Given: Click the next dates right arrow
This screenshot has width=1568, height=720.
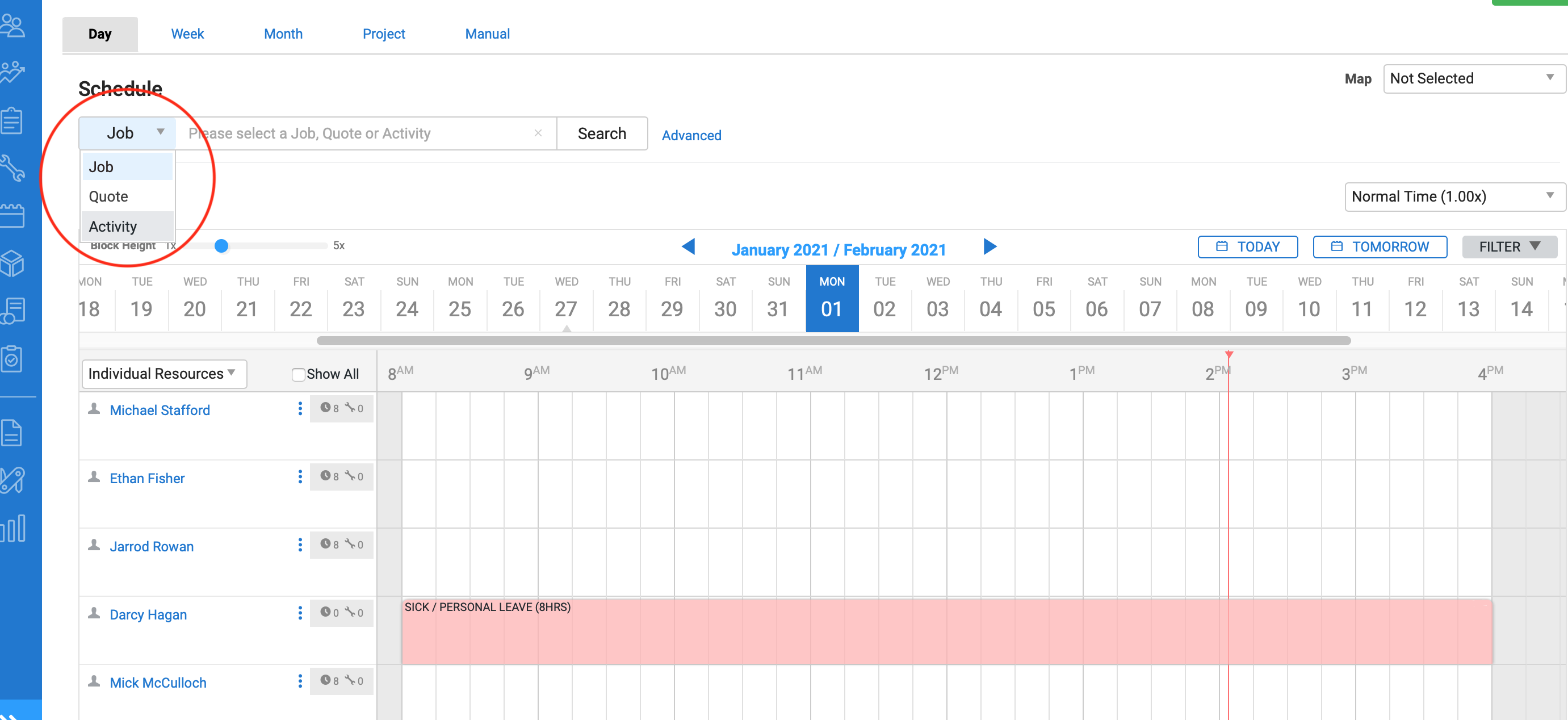Looking at the screenshot, I should (x=990, y=247).
